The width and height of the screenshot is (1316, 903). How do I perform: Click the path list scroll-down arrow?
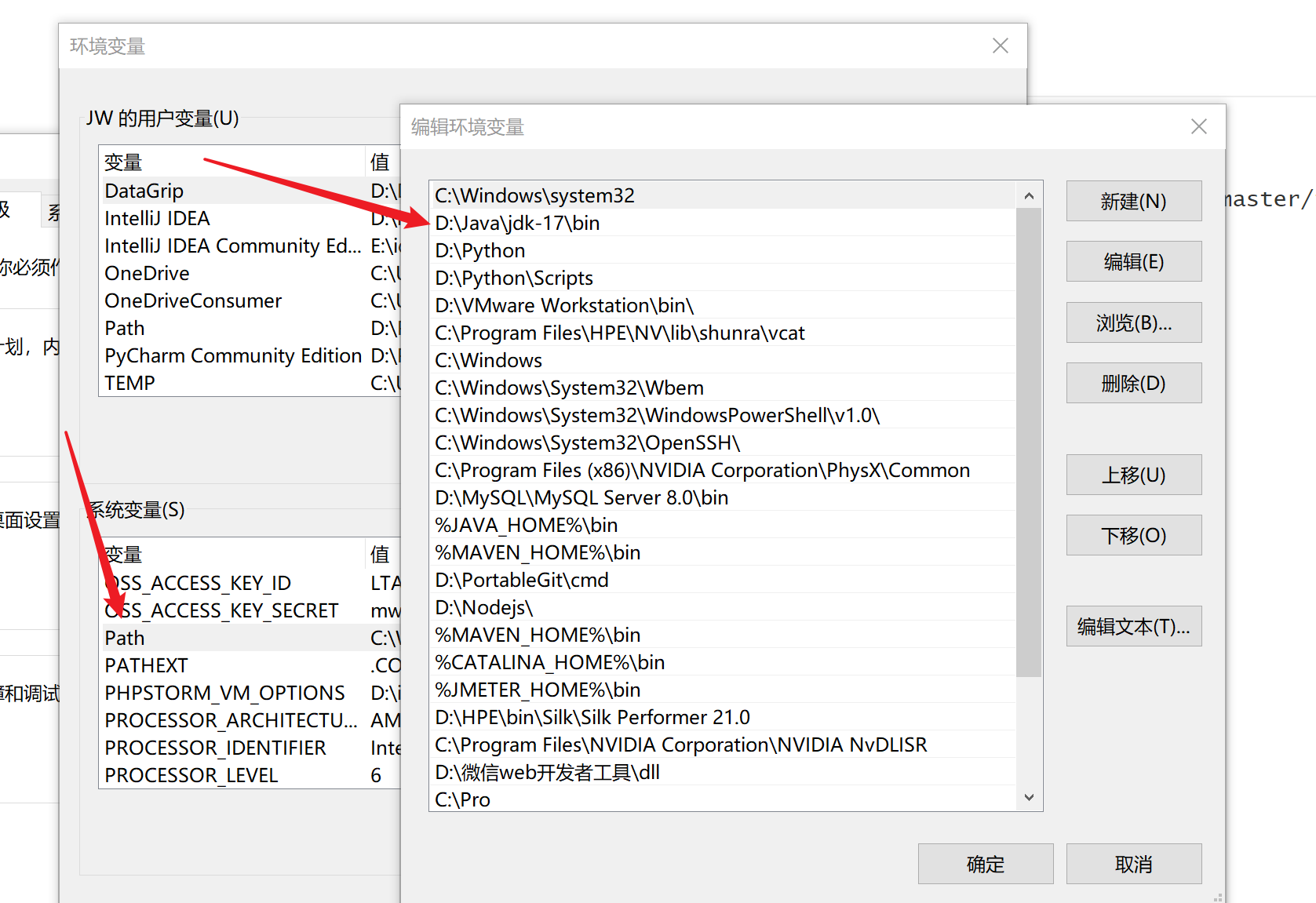click(x=1029, y=797)
